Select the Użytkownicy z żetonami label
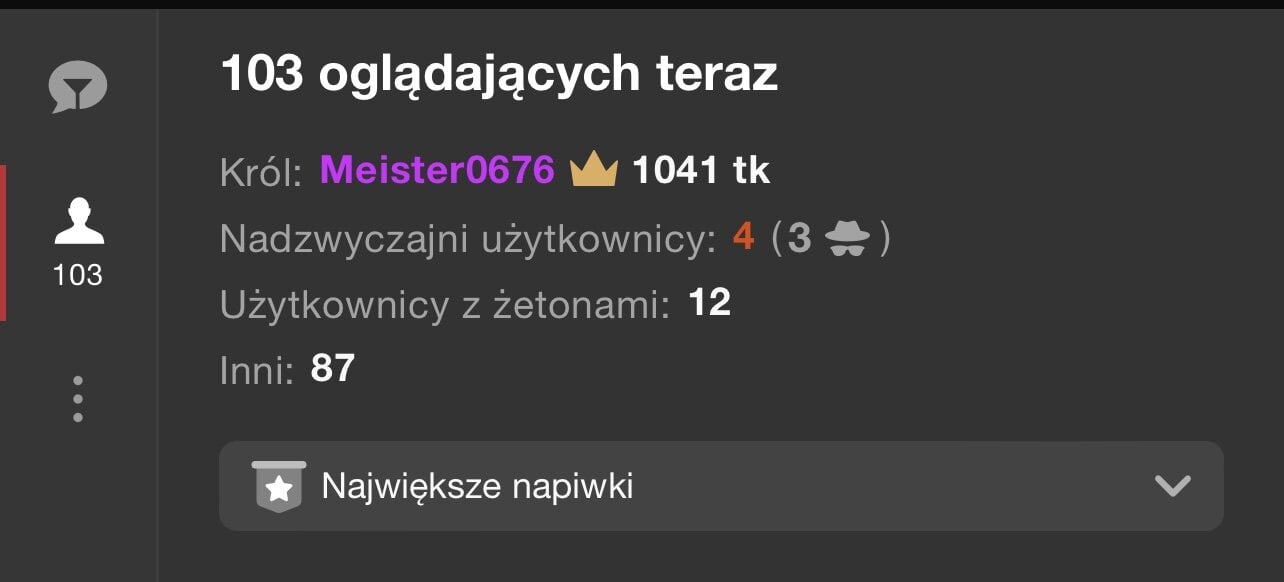 click(444, 305)
